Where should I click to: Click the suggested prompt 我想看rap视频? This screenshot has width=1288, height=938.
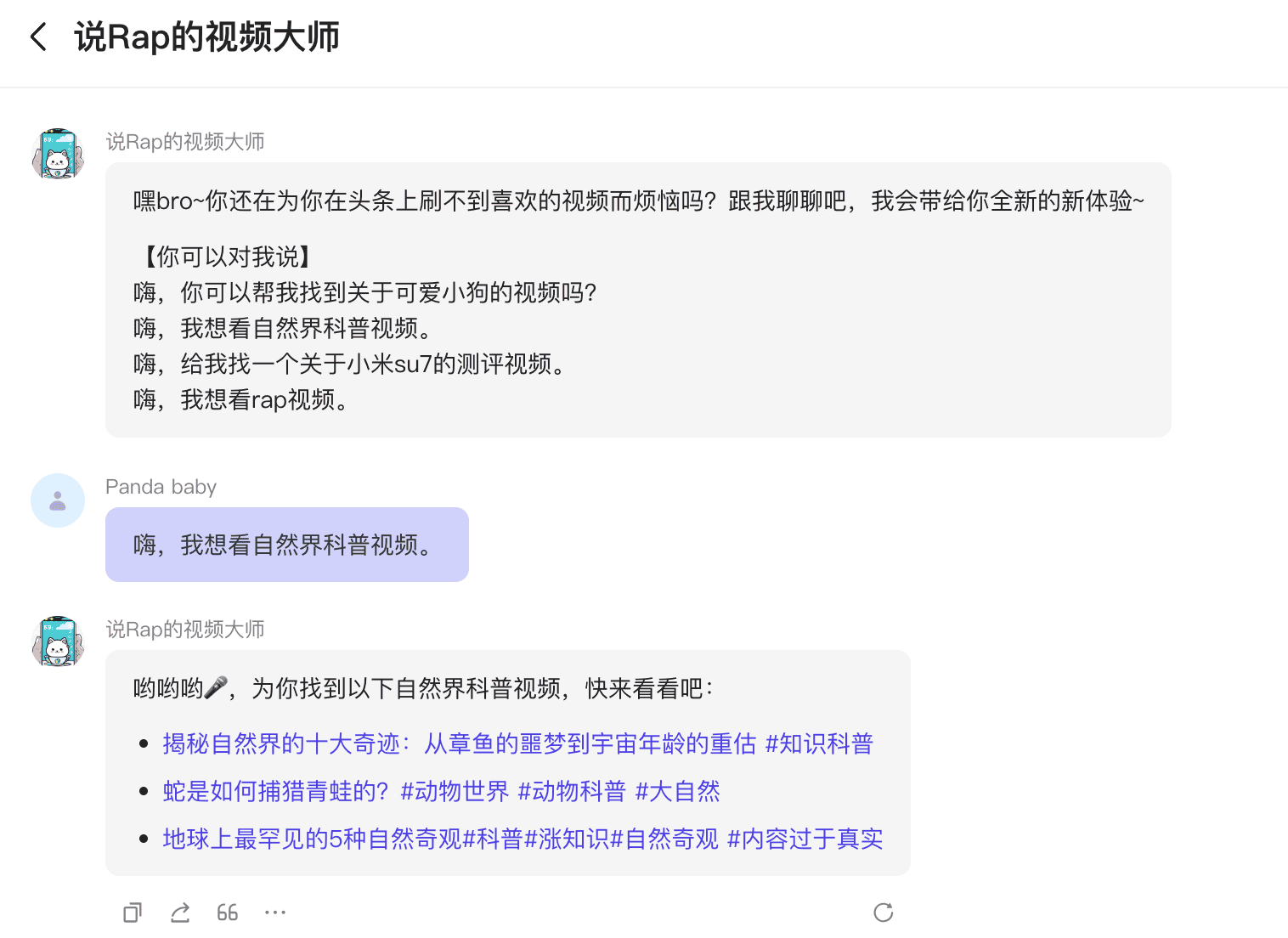pyautogui.click(x=241, y=400)
